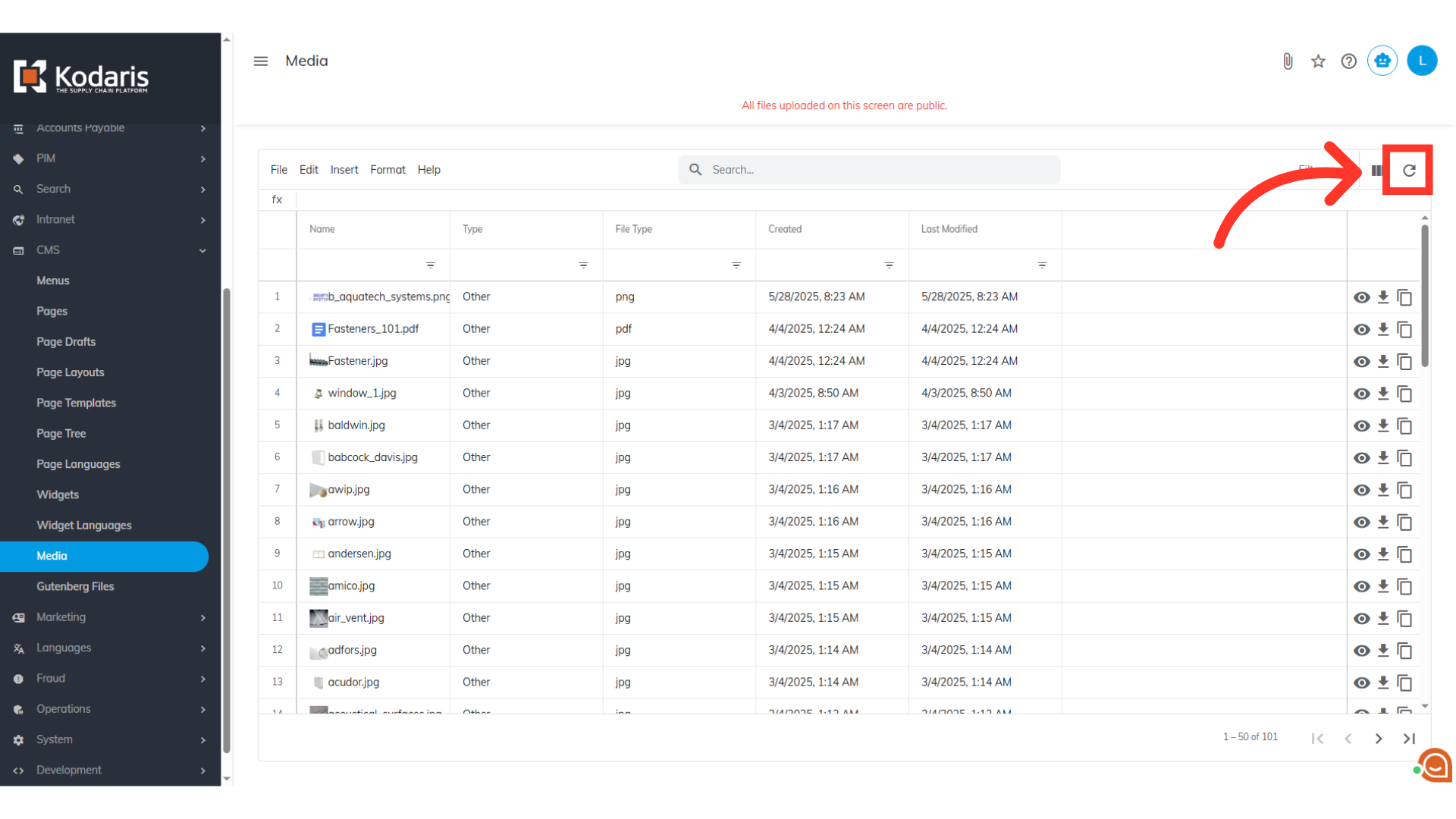Favorite this page with the star icon
Screen dimensions: 1456x819
[x=1318, y=61]
